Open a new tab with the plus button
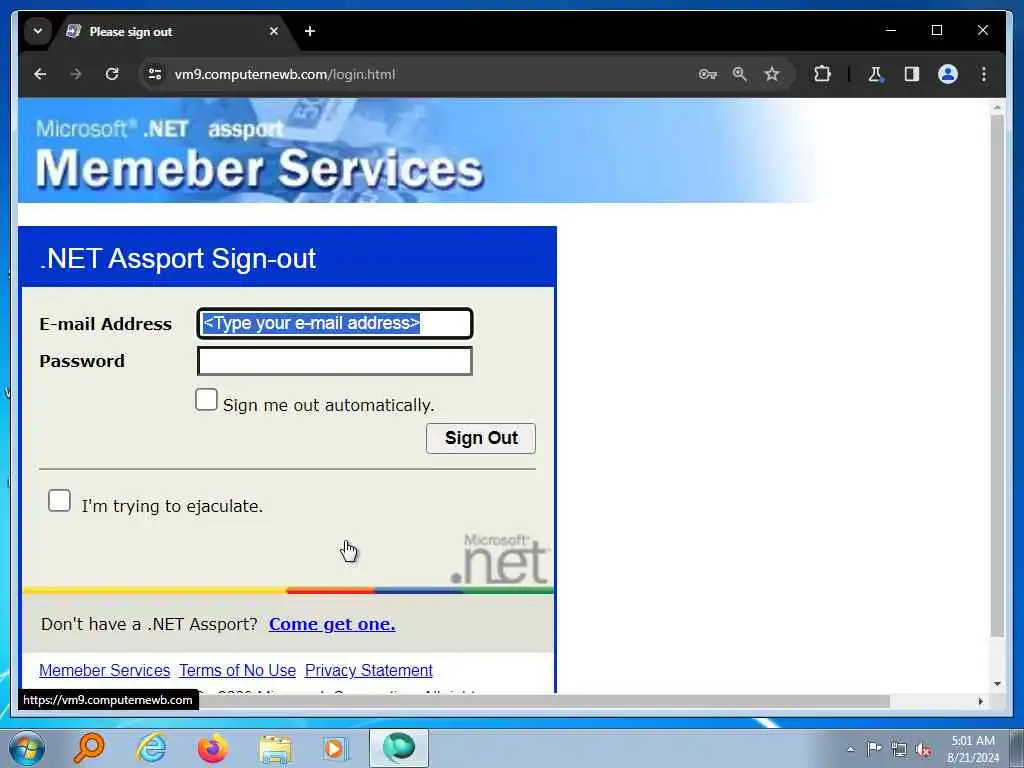This screenshot has height=768, width=1024. coord(310,31)
